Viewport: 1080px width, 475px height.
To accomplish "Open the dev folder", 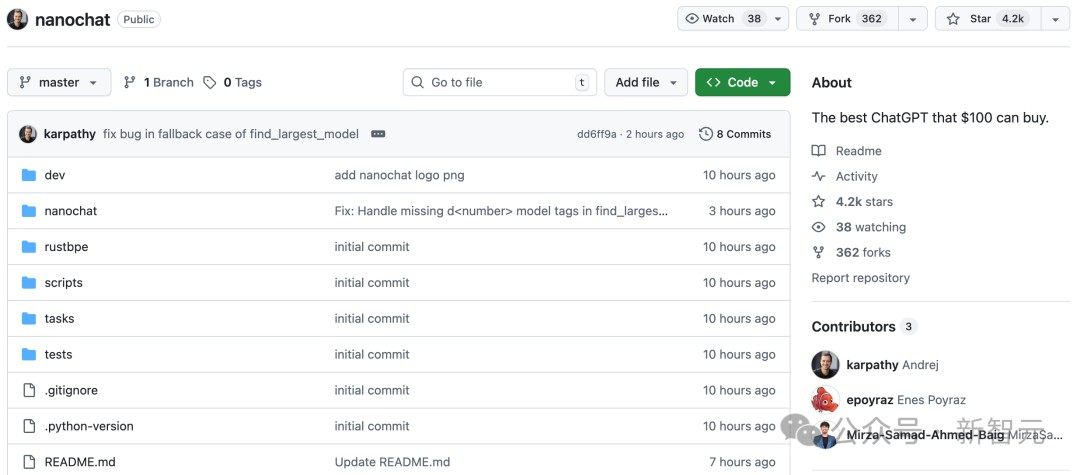I will [55, 175].
